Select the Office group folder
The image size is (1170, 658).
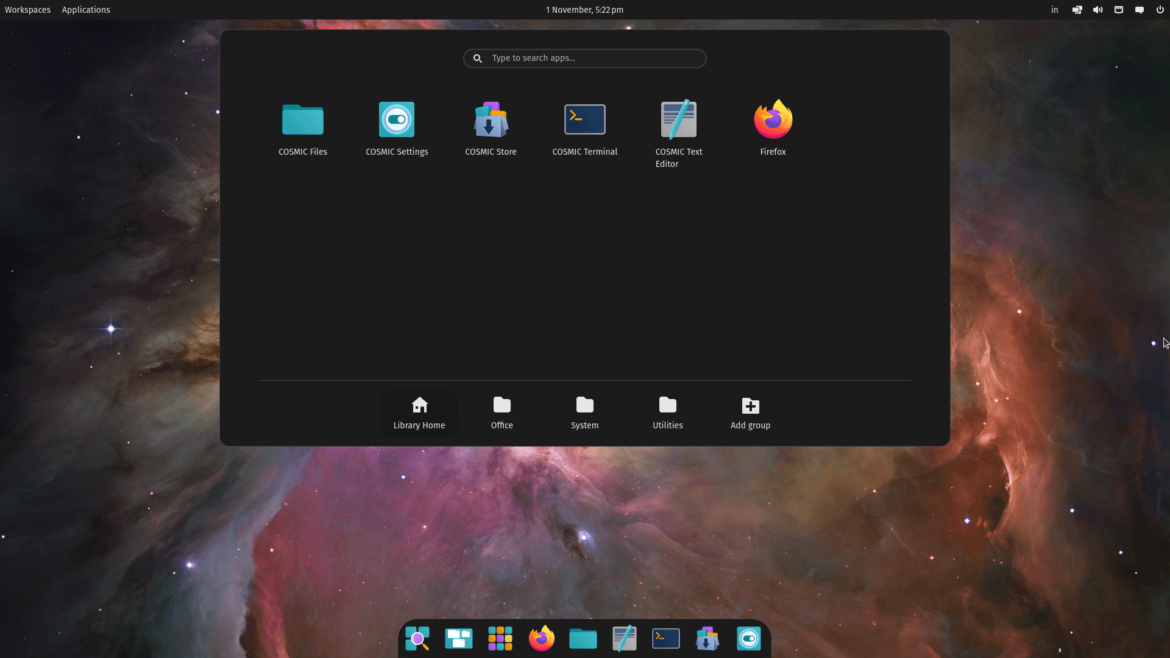tap(501, 412)
